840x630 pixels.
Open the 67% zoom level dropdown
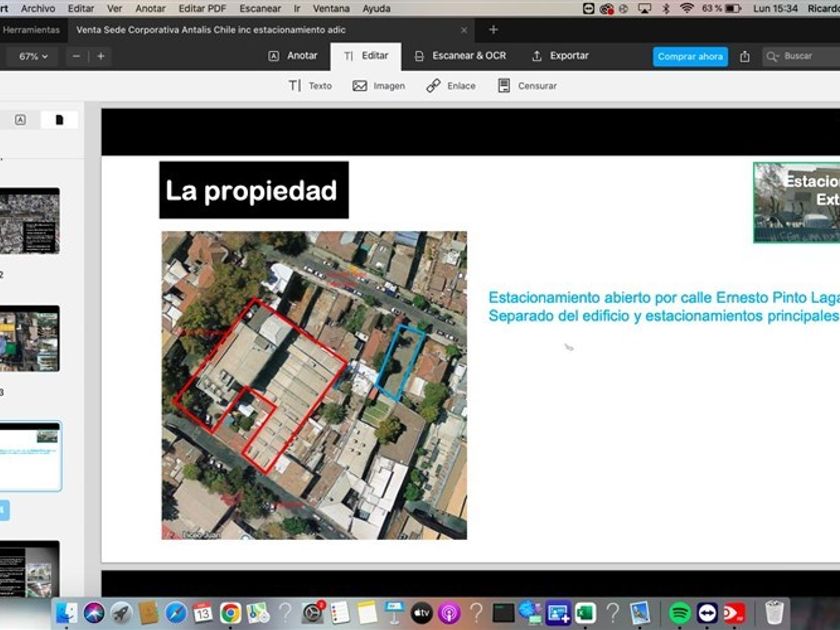33,56
